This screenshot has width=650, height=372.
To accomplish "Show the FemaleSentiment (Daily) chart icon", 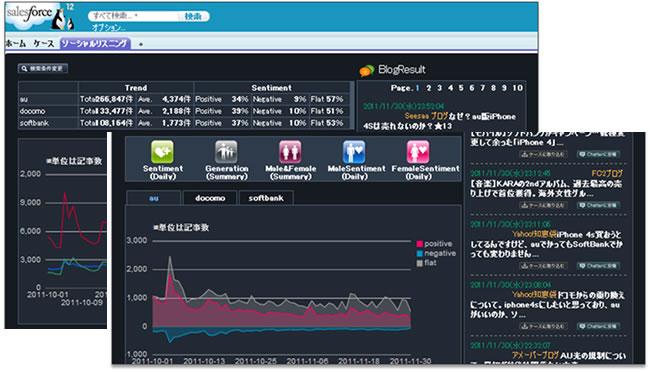I will pos(418,152).
